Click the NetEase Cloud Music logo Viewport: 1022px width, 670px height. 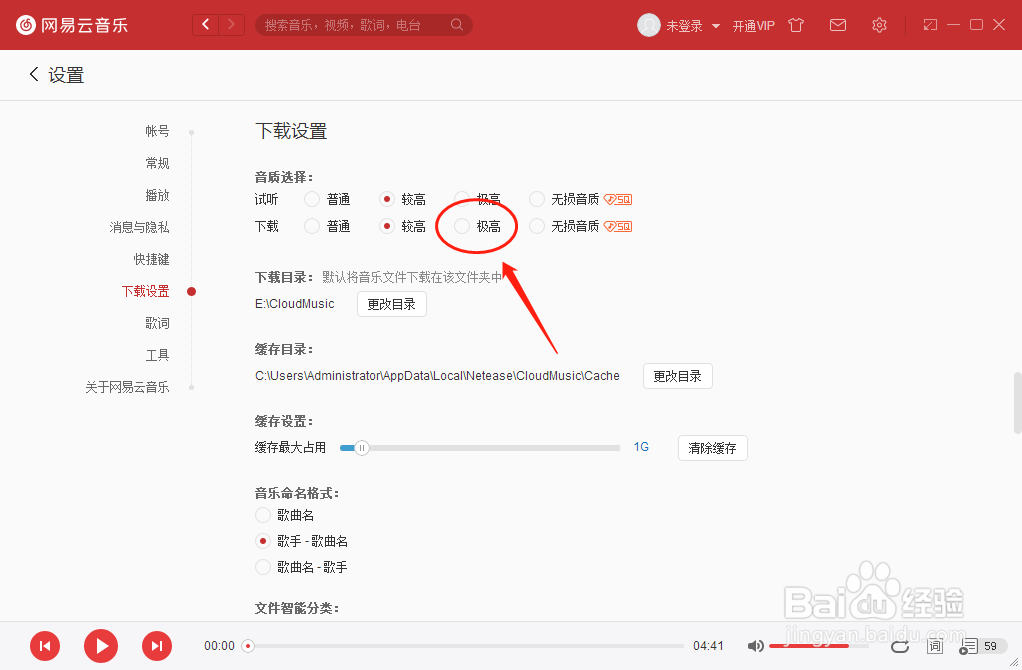click(x=71, y=25)
